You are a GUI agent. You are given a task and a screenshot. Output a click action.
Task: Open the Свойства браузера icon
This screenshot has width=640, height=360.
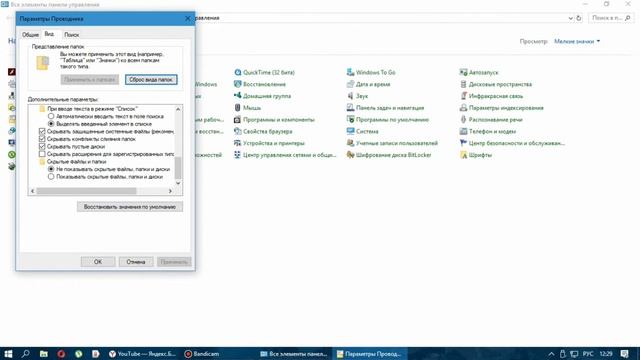(238, 131)
